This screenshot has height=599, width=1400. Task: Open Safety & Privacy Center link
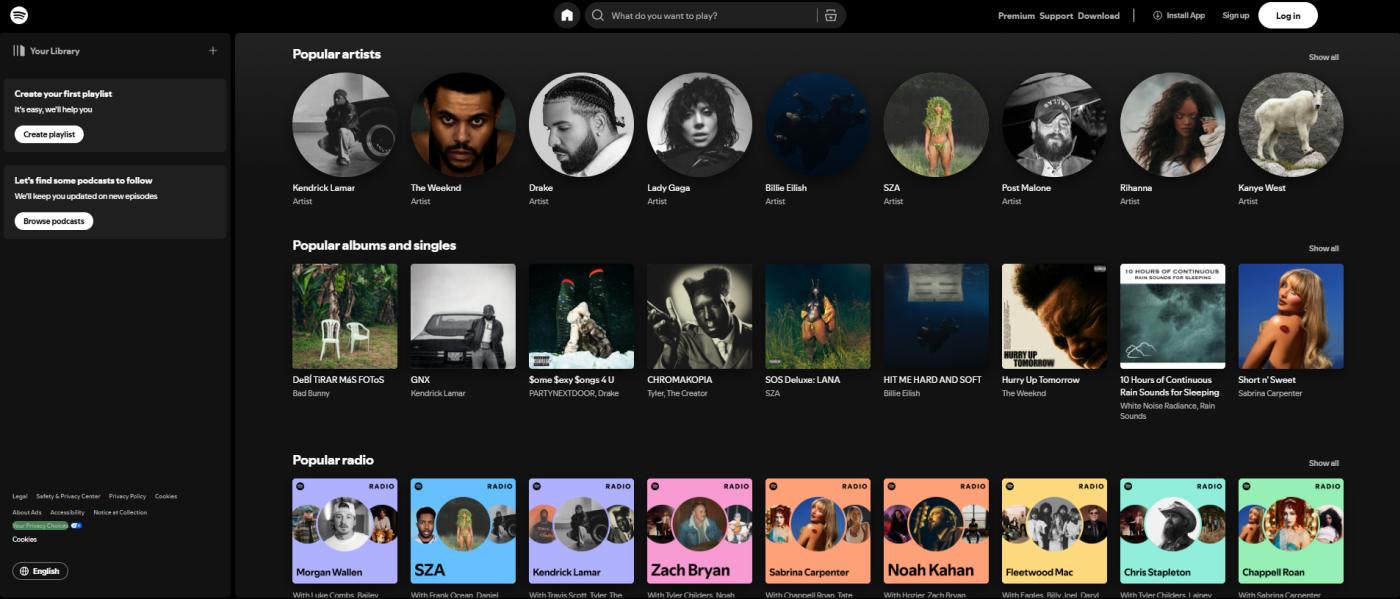pos(68,496)
